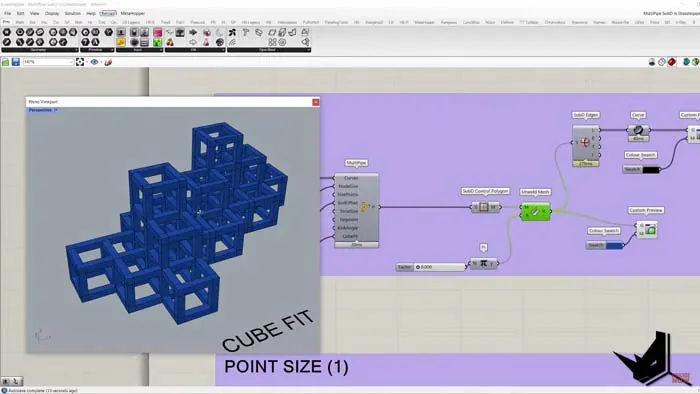Click the StrutSize input of MultiPipe
Image resolution: width=700 pixels, height=394 pixels.
[x=348, y=211]
